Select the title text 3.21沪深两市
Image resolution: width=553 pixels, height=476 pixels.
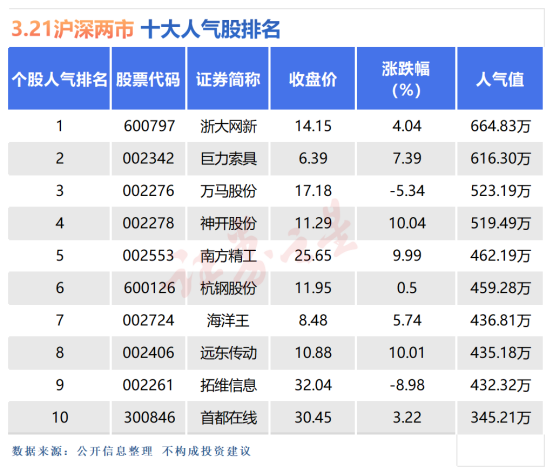point(73,29)
